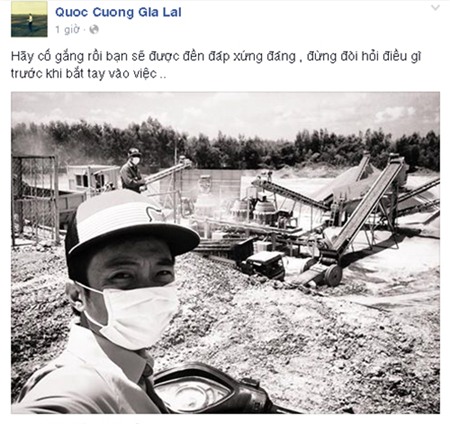450x424 pixels.
Task: Click the background worker wearing a mask
Action: (x=133, y=171)
